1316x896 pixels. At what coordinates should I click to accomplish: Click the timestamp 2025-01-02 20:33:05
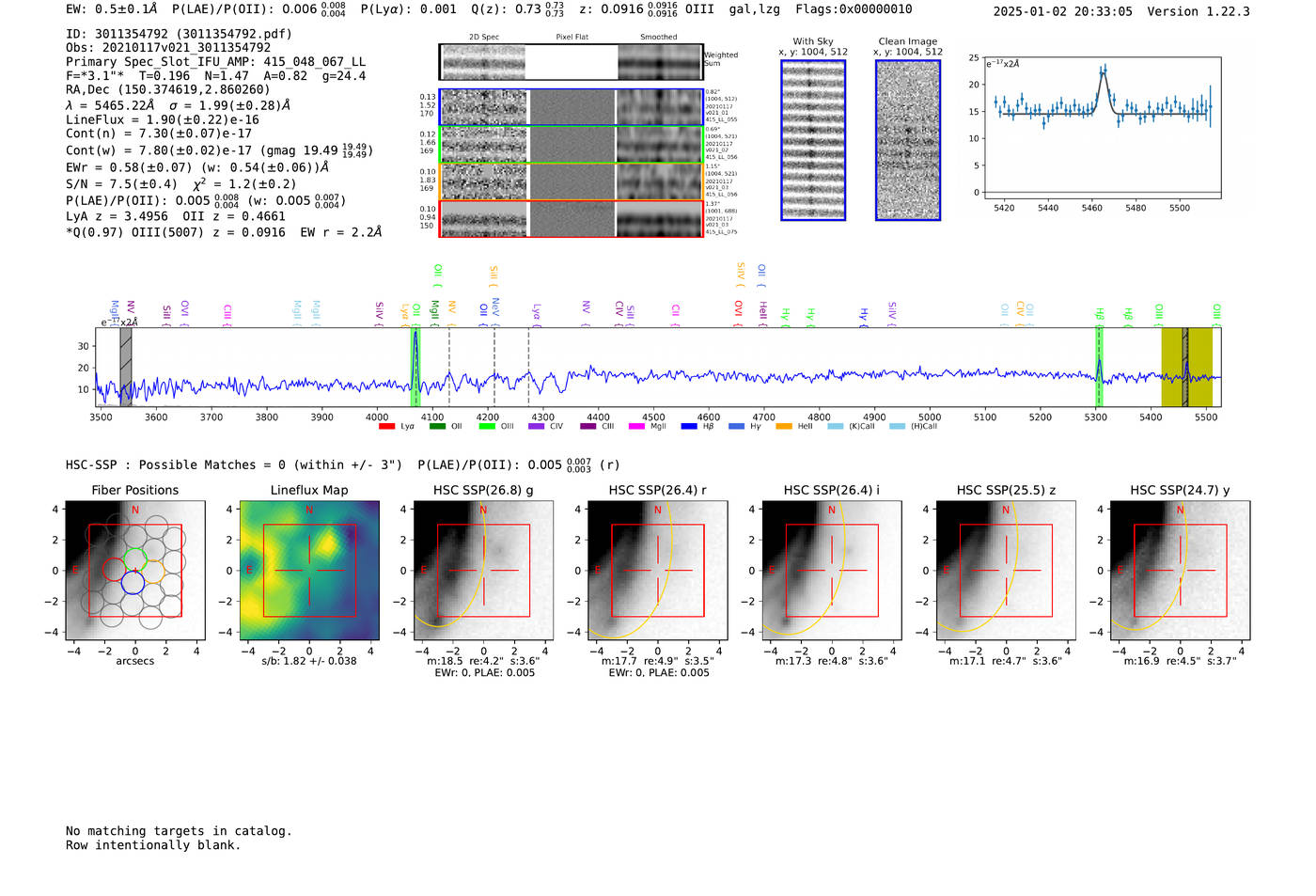1062,11
